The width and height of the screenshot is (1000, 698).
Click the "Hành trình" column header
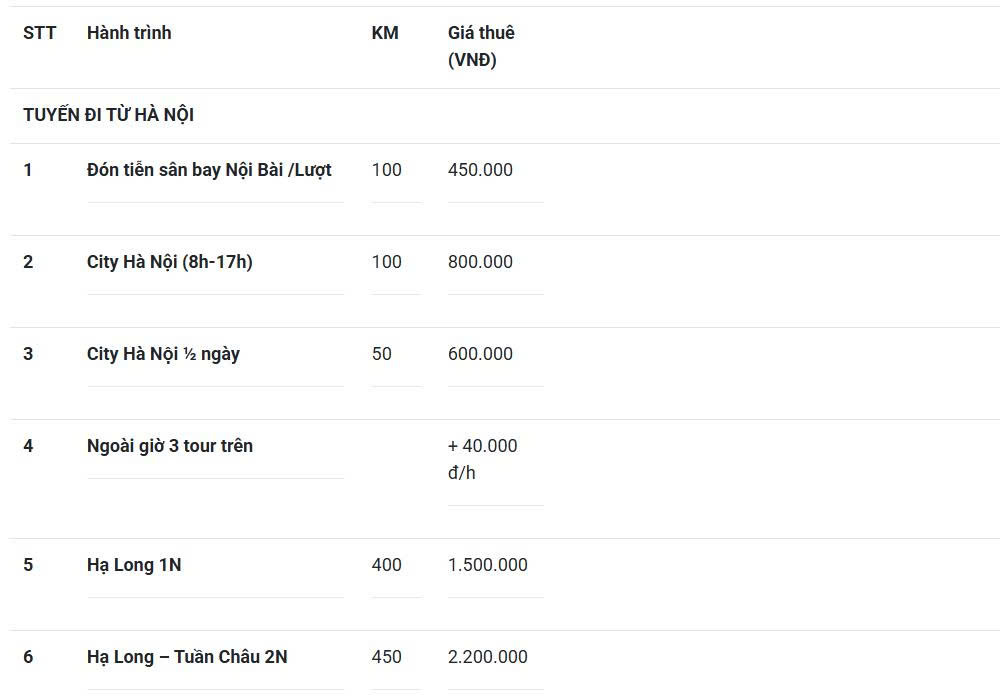[129, 33]
